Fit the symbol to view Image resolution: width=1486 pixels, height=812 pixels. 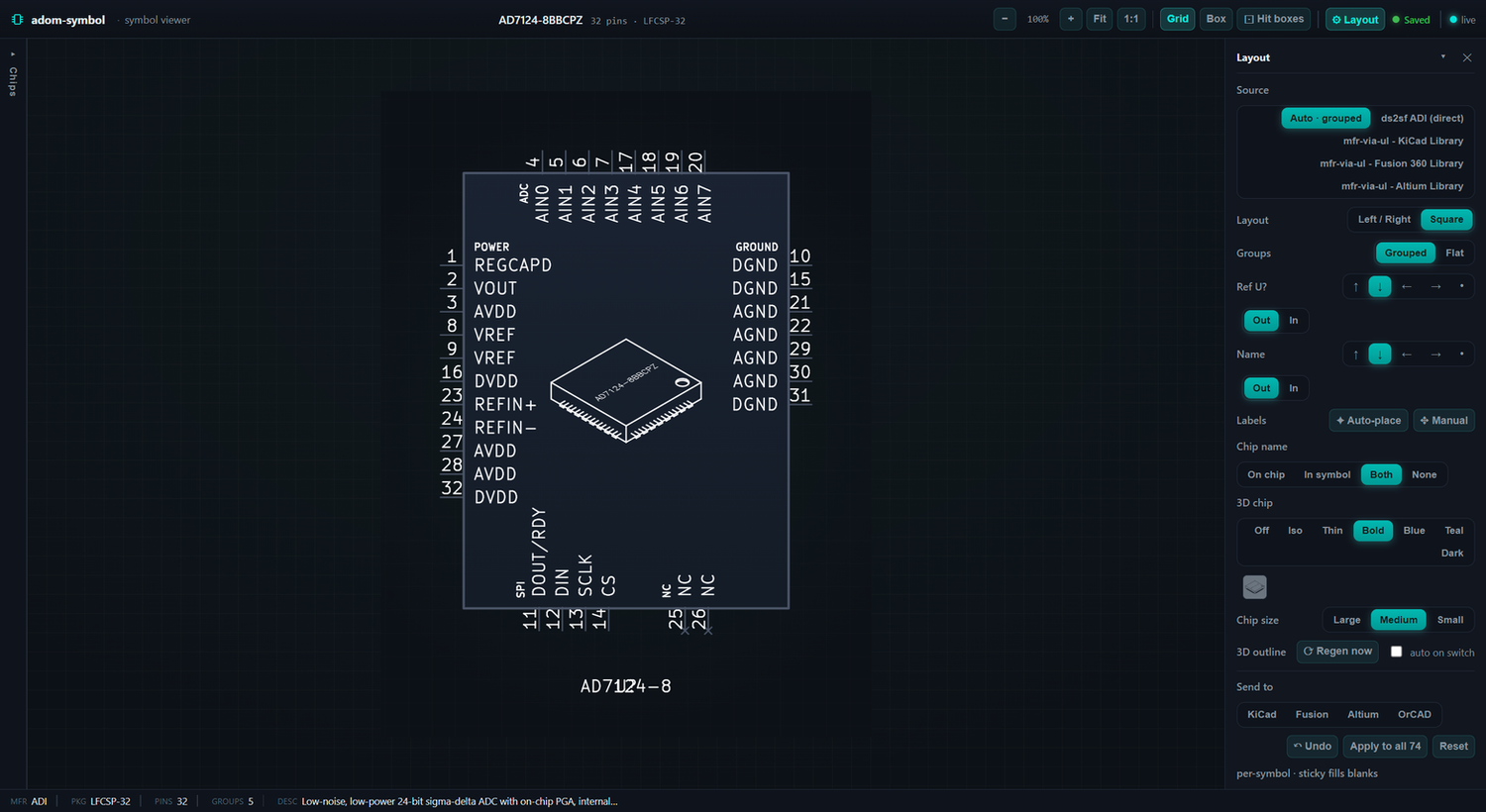[1100, 19]
